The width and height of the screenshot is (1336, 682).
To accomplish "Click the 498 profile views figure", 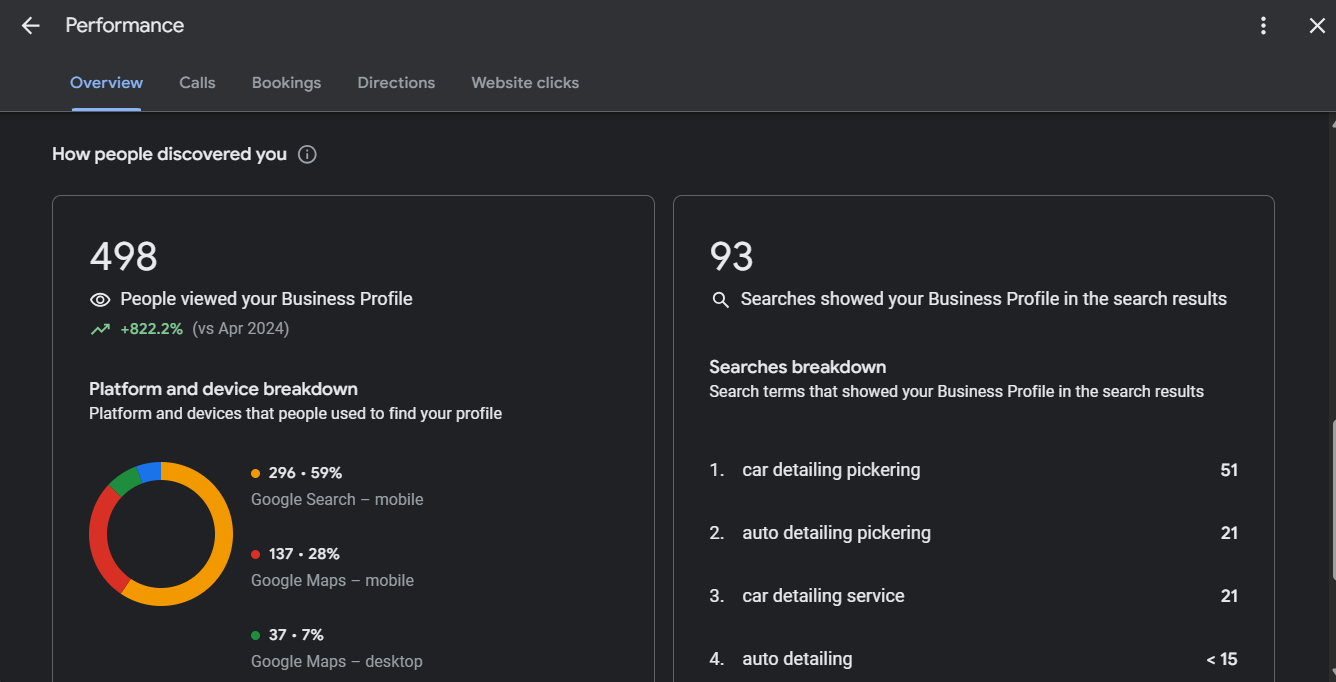I will (x=123, y=257).
